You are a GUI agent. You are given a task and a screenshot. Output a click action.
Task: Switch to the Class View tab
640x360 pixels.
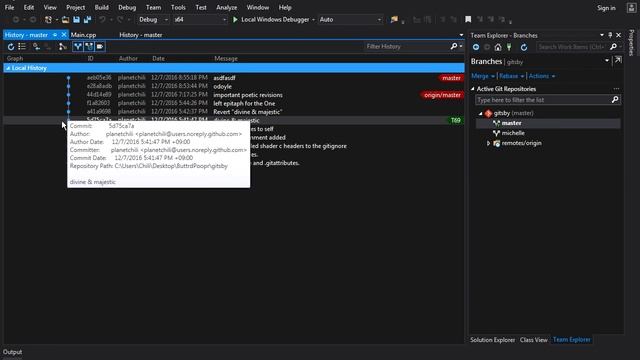point(533,340)
